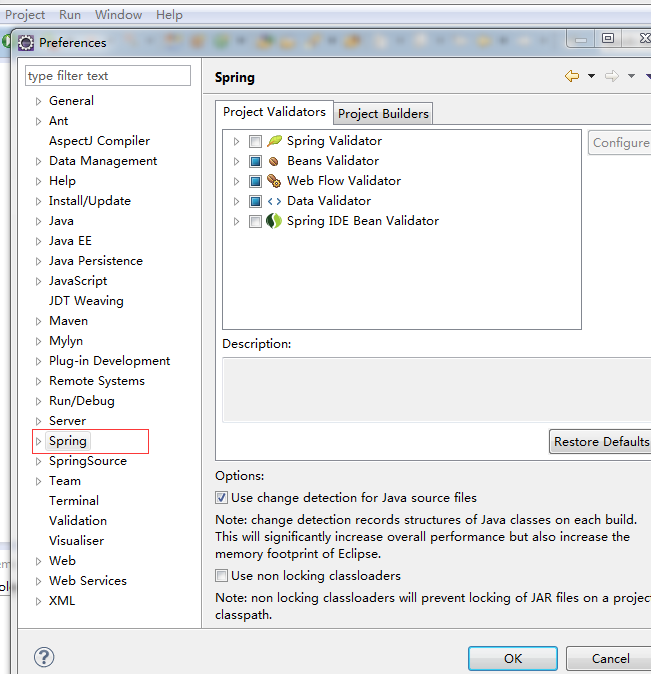Expand the Java category arrow
This screenshot has height=674, width=651.
pyautogui.click(x=38, y=221)
